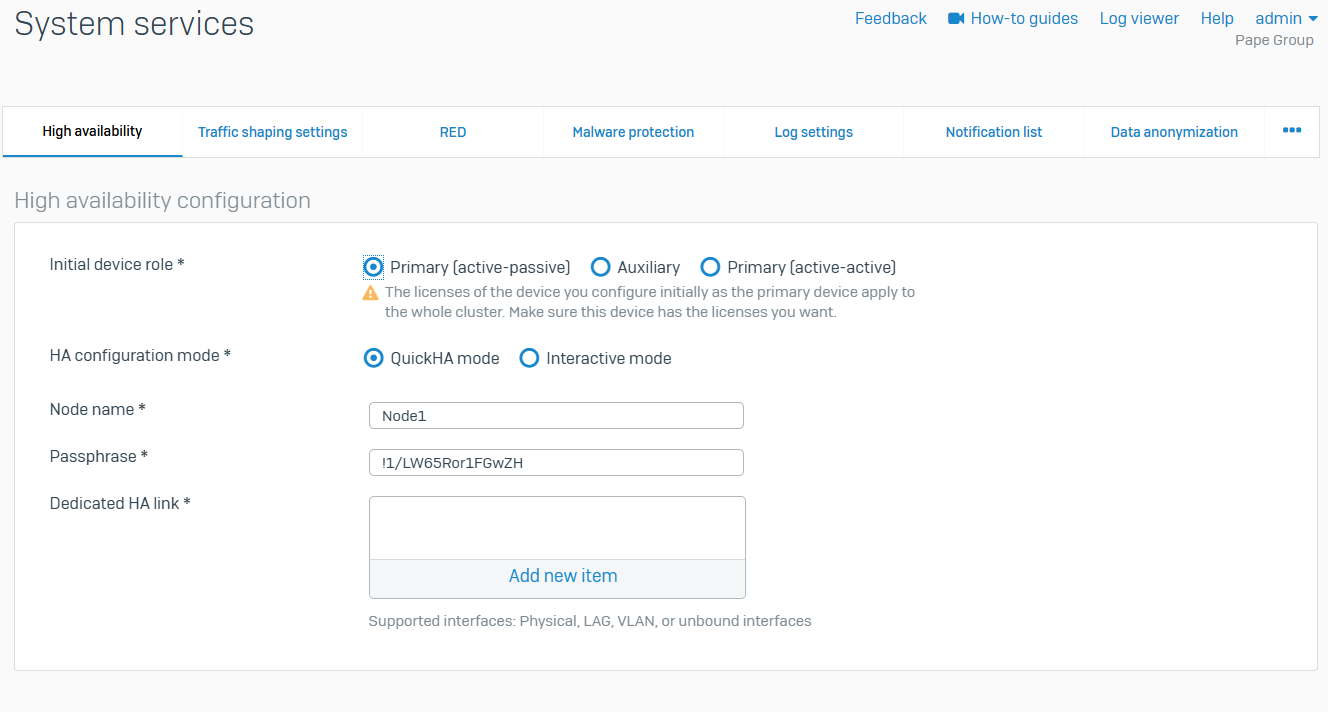The width and height of the screenshot is (1328, 712).
Task: Click Add new item for HA link
Action: [562, 576]
